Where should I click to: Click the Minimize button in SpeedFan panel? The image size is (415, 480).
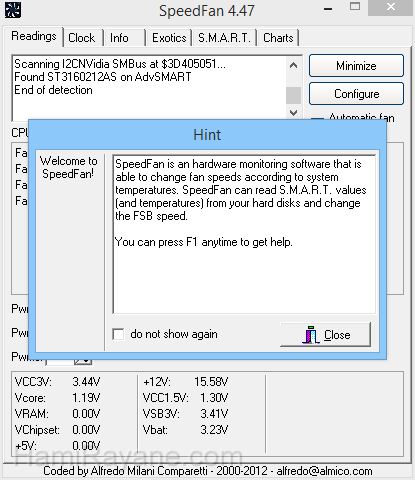tap(356, 66)
